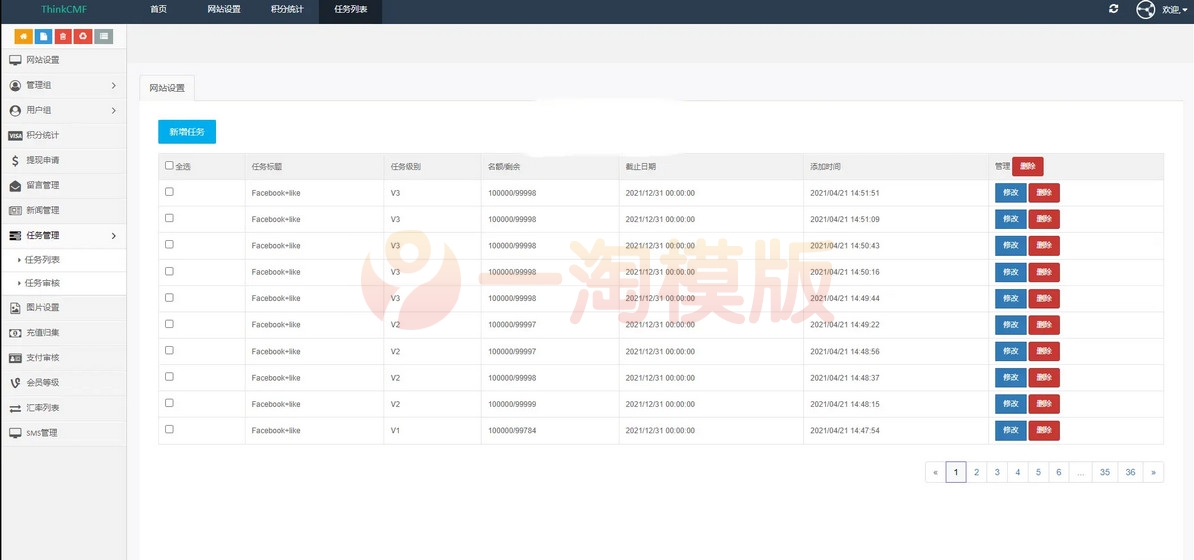Click the blue document shortcut icon
The width and height of the screenshot is (1194, 560).
tap(43, 36)
